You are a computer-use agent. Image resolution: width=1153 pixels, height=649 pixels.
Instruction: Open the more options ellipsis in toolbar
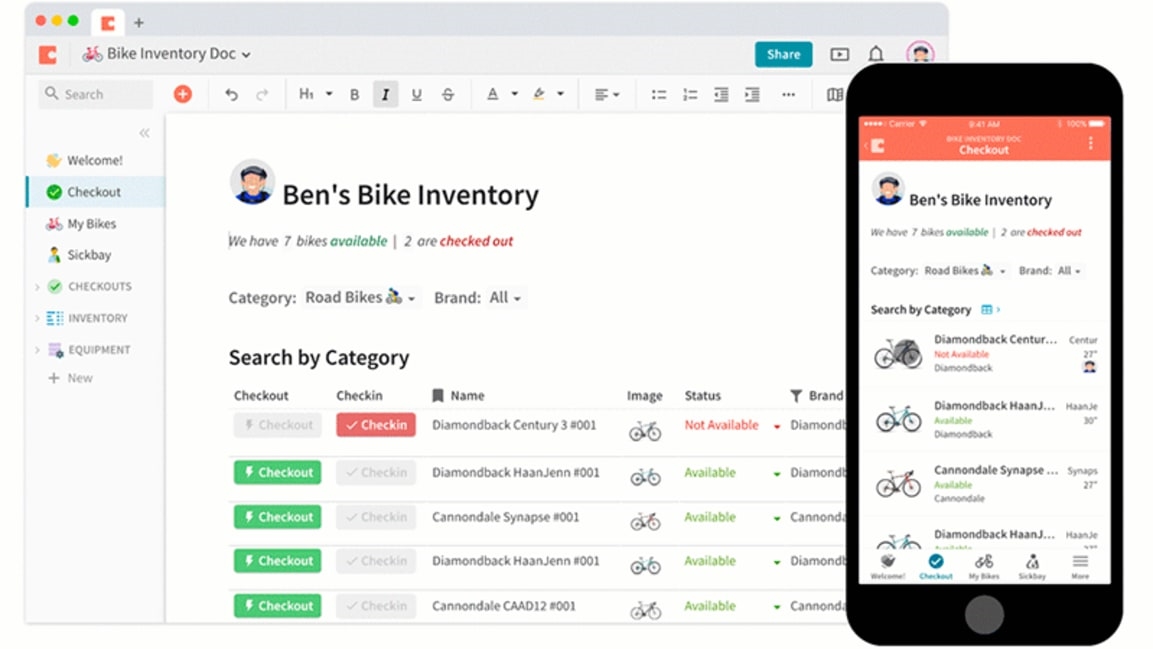(788, 95)
